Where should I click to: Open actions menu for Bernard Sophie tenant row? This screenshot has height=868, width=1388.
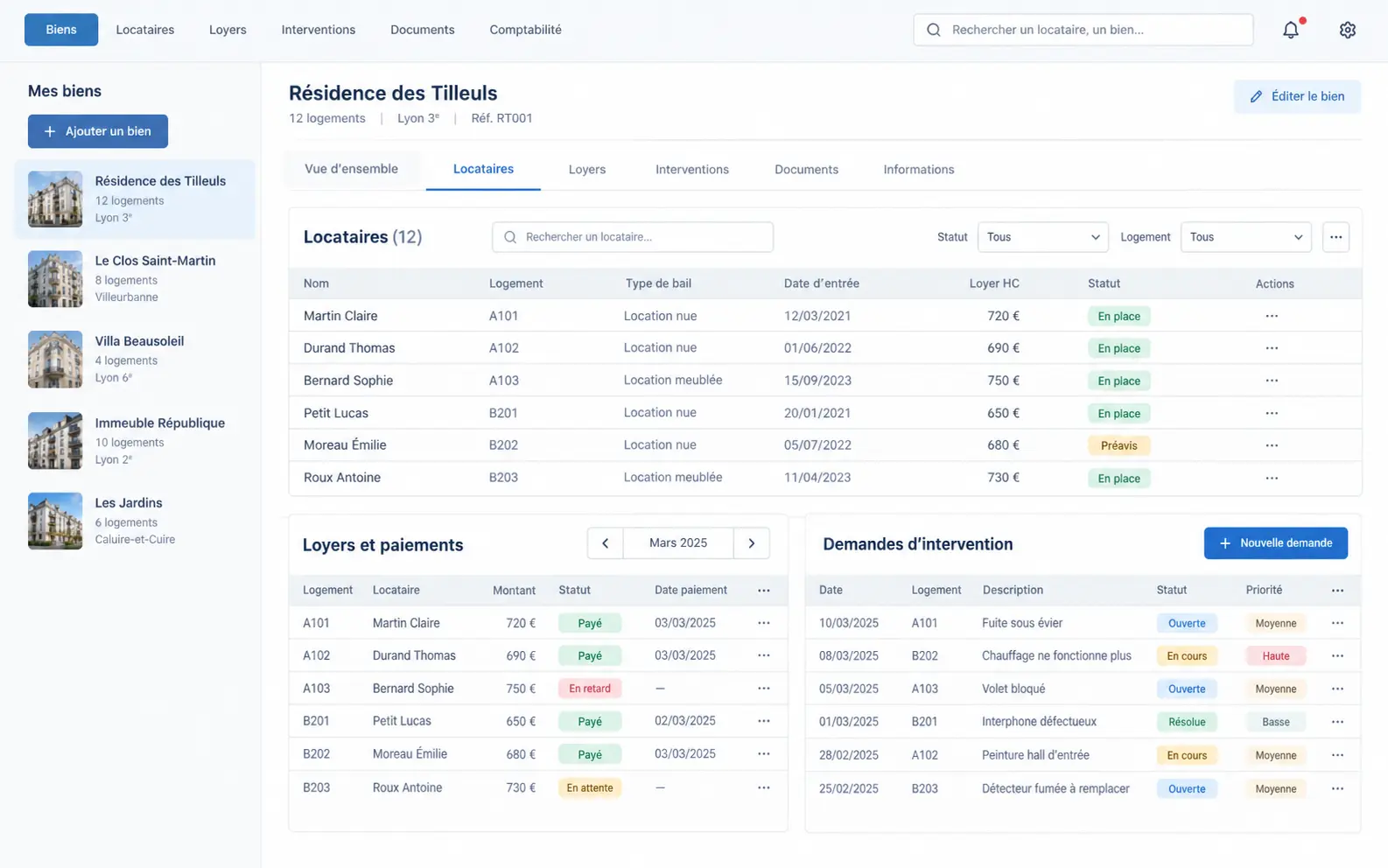pyautogui.click(x=1272, y=381)
